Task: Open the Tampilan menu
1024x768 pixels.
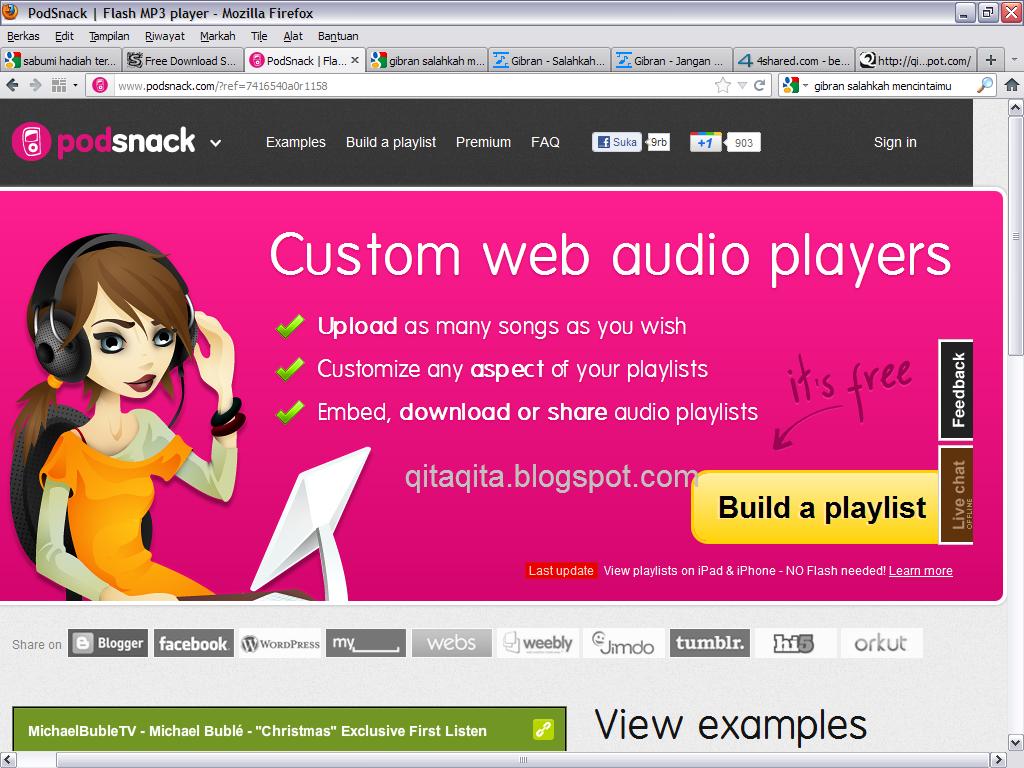Action: pyautogui.click(x=109, y=36)
